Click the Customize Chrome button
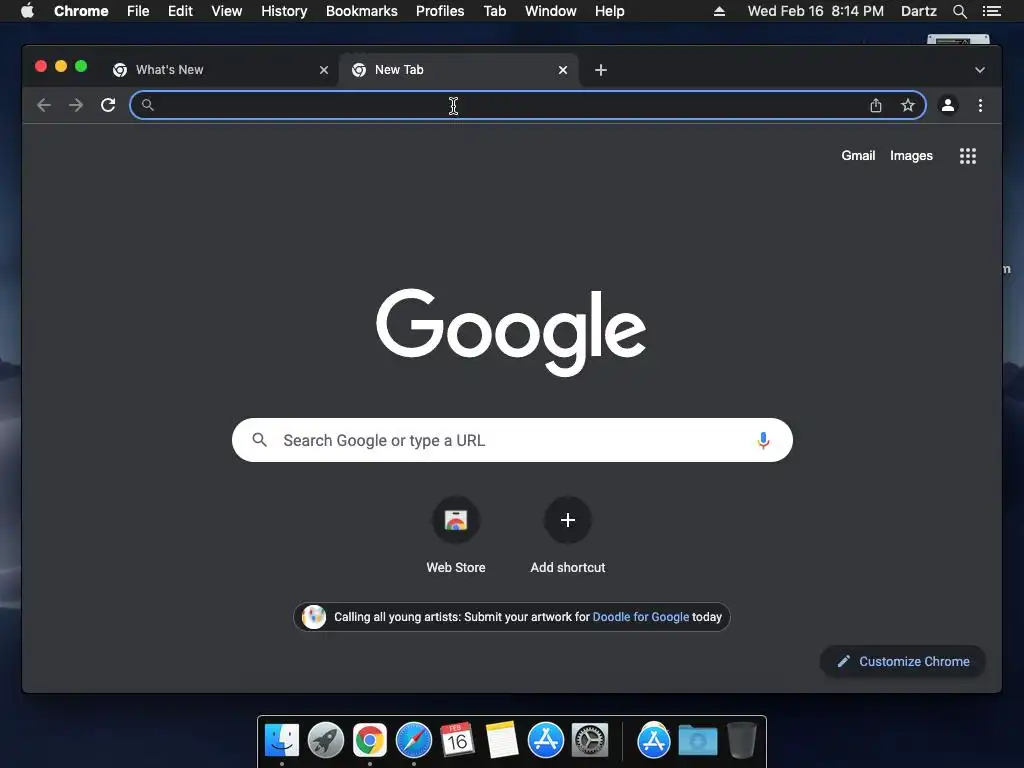The width and height of the screenshot is (1024, 768). [x=903, y=662]
